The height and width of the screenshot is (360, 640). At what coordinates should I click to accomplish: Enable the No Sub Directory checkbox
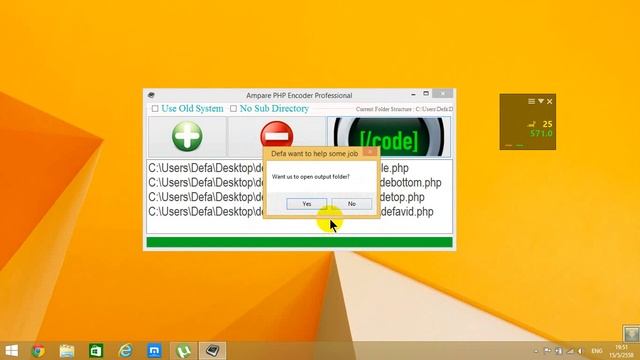click(x=233, y=109)
